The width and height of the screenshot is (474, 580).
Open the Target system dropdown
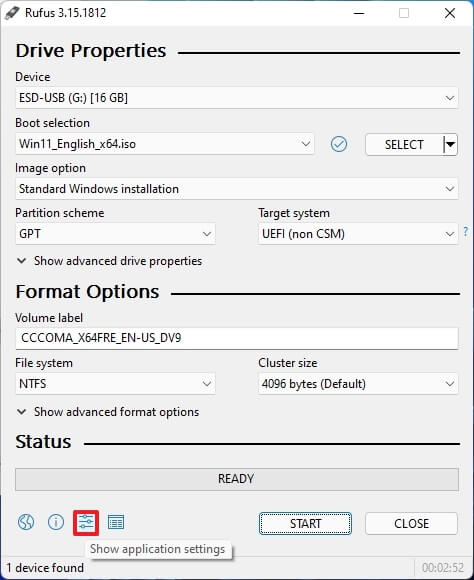tap(358, 234)
